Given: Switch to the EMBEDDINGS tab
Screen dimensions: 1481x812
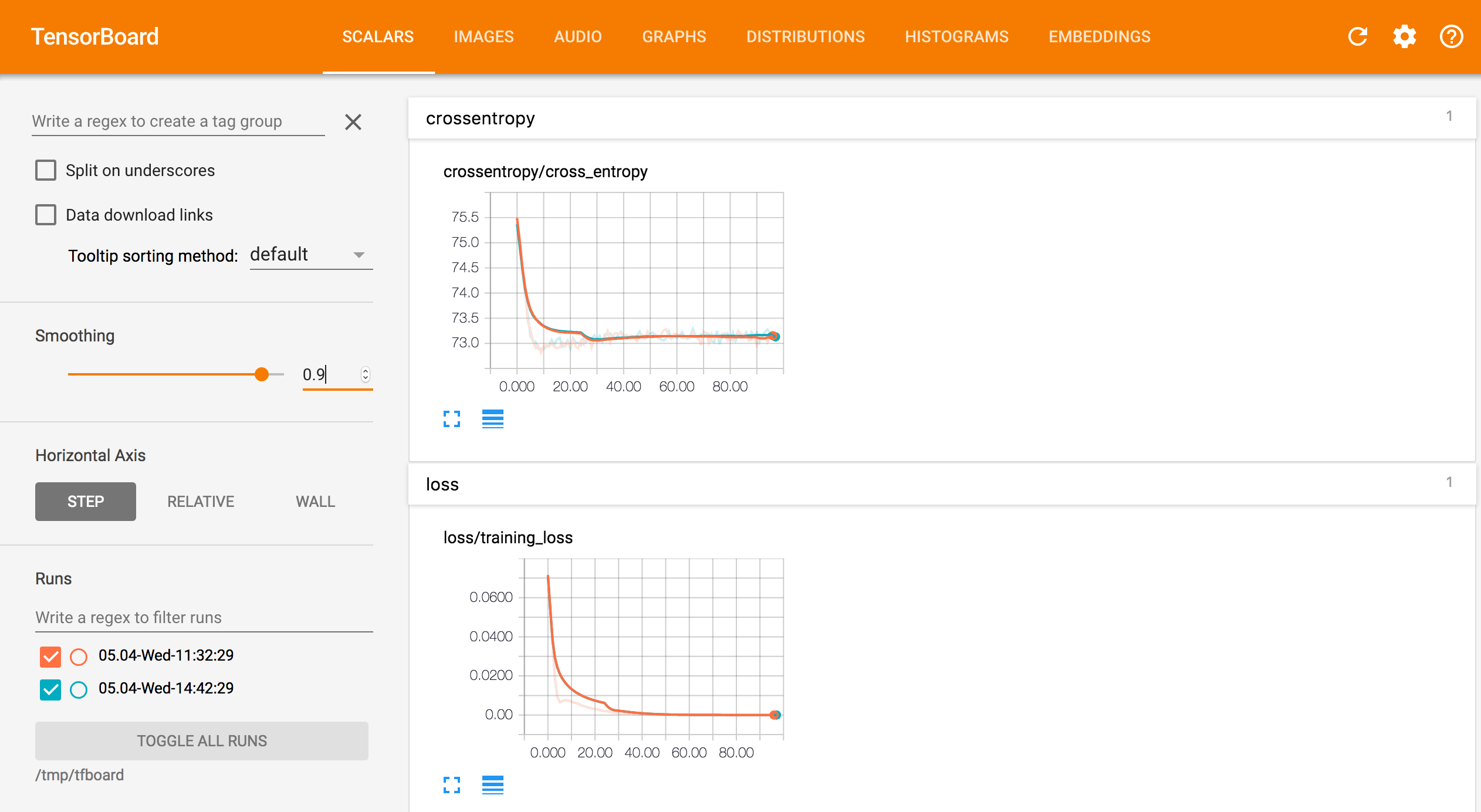Looking at the screenshot, I should (1100, 36).
